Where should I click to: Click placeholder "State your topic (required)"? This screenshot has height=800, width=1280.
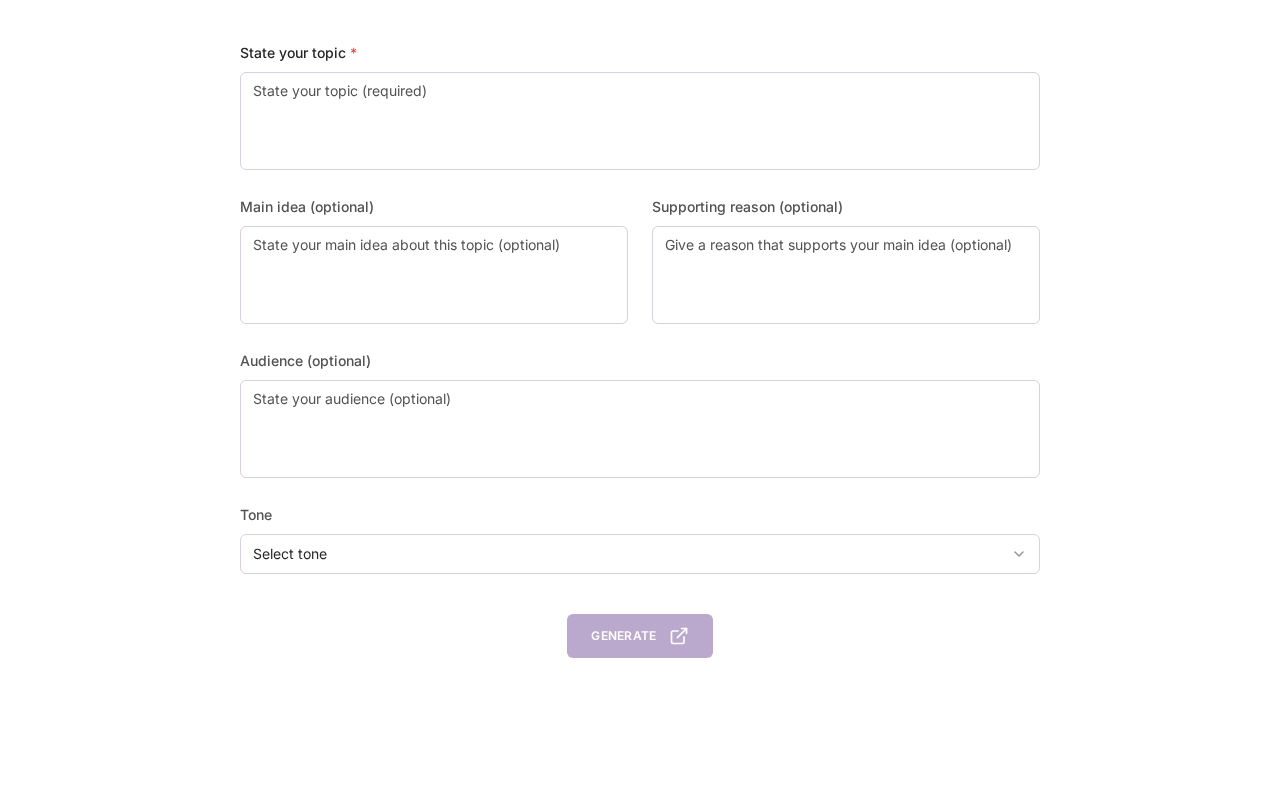coord(340,91)
